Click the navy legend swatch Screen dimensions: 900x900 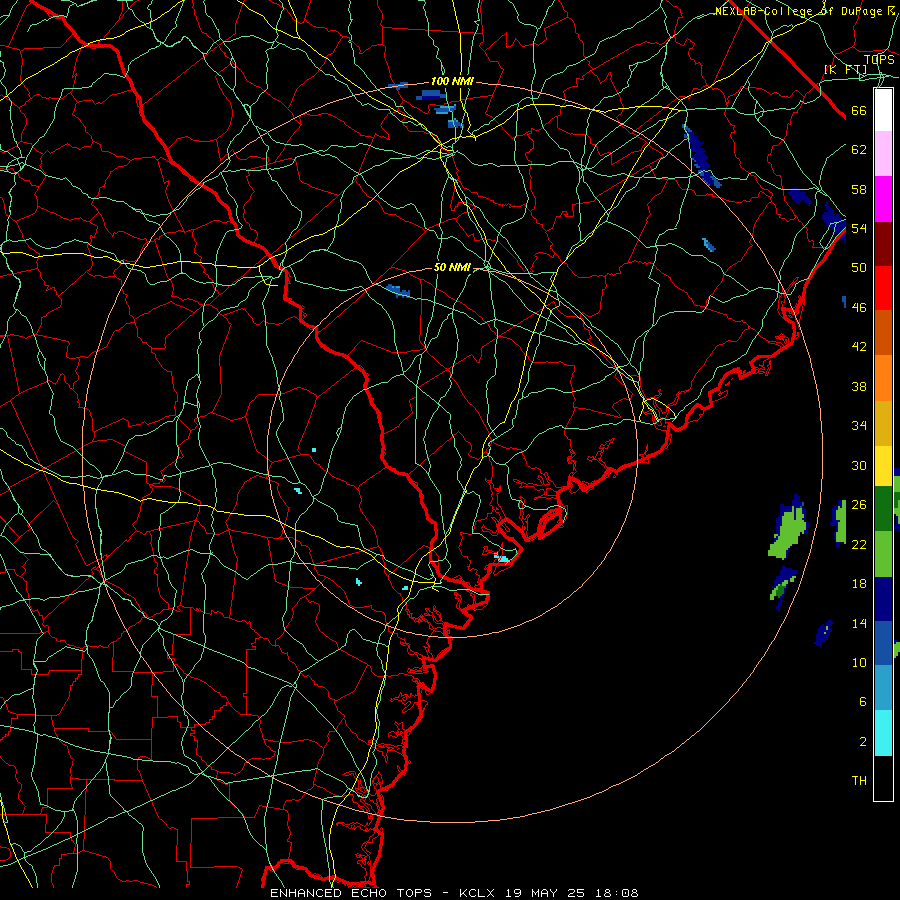(883, 599)
